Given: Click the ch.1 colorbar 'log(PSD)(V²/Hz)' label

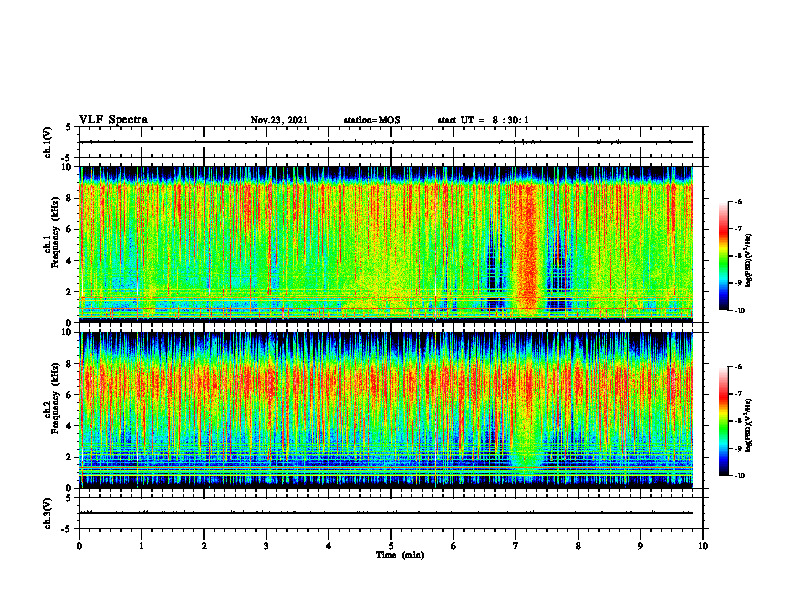Looking at the screenshot, I should point(749,260).
